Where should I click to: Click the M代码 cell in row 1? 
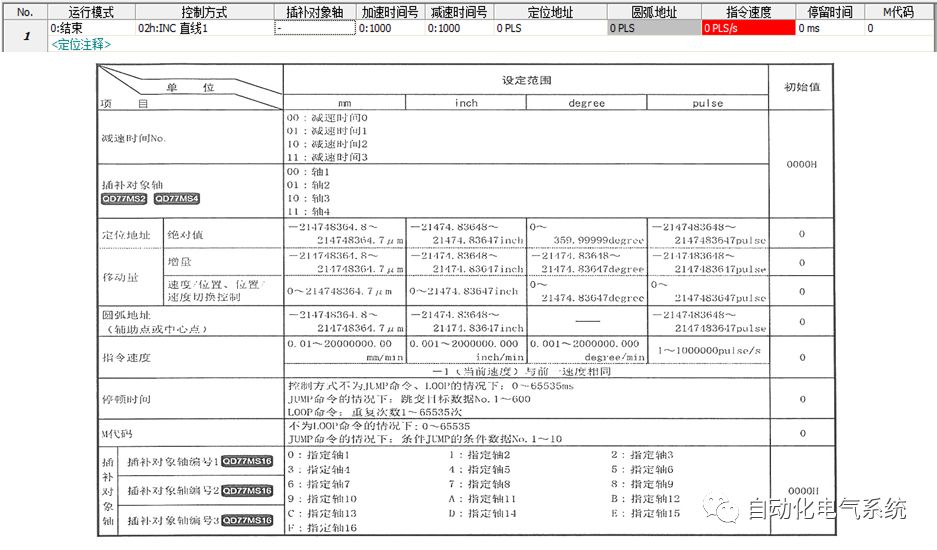pyautogui.click(x=897, y=29)
